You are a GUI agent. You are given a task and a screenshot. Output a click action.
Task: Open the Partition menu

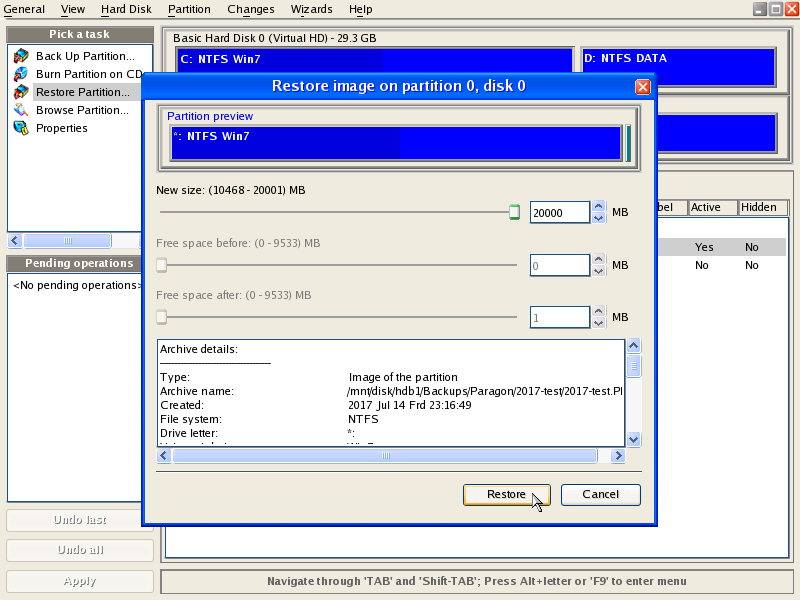[189, 9]
